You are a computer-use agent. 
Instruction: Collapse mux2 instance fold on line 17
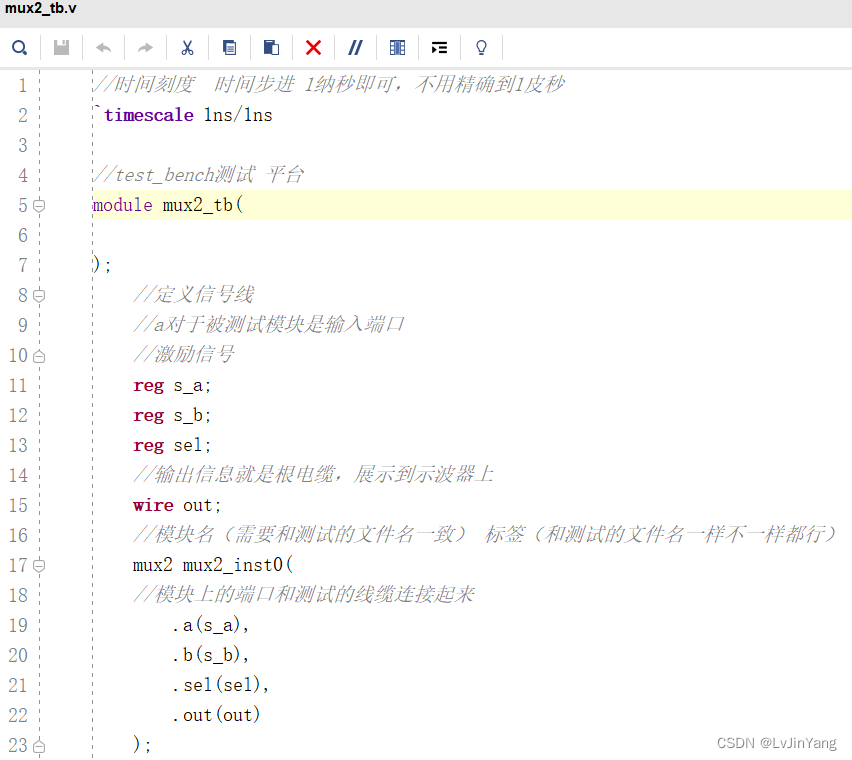[x=39, y=566]
